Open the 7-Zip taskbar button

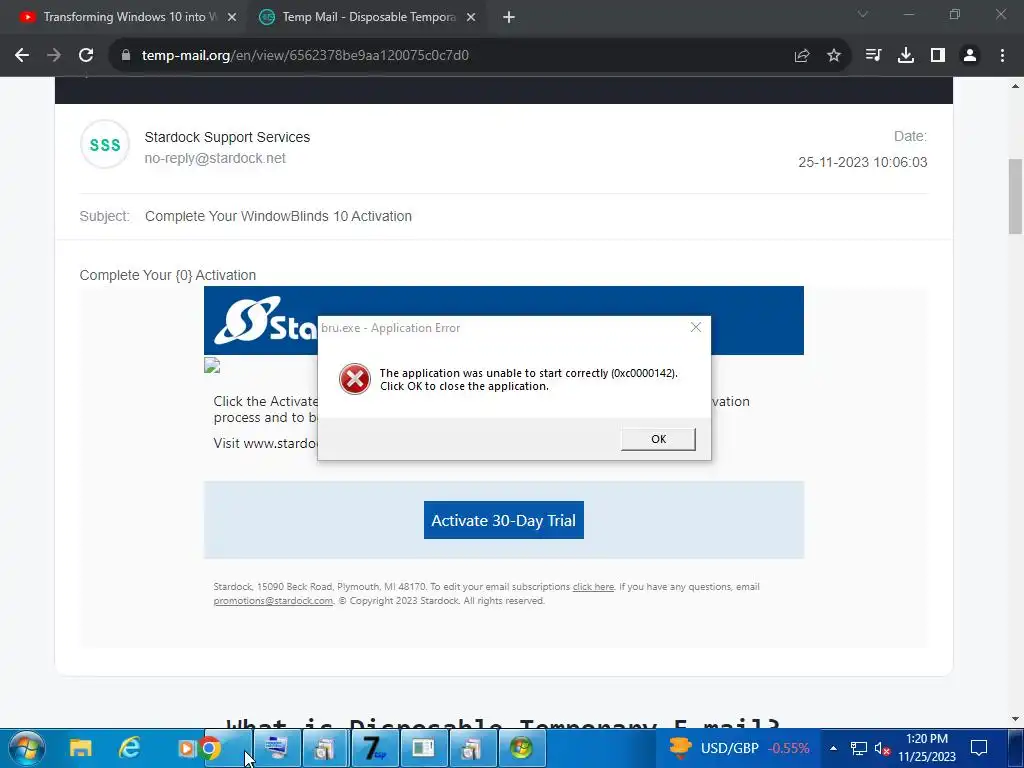[x=375, y=748]
